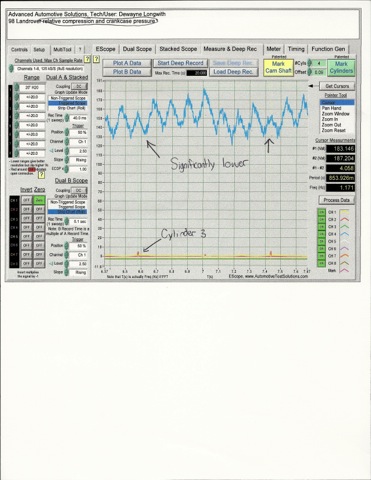Click the Plot A Data button
The image size is (371, 480).
pos(127,63)
